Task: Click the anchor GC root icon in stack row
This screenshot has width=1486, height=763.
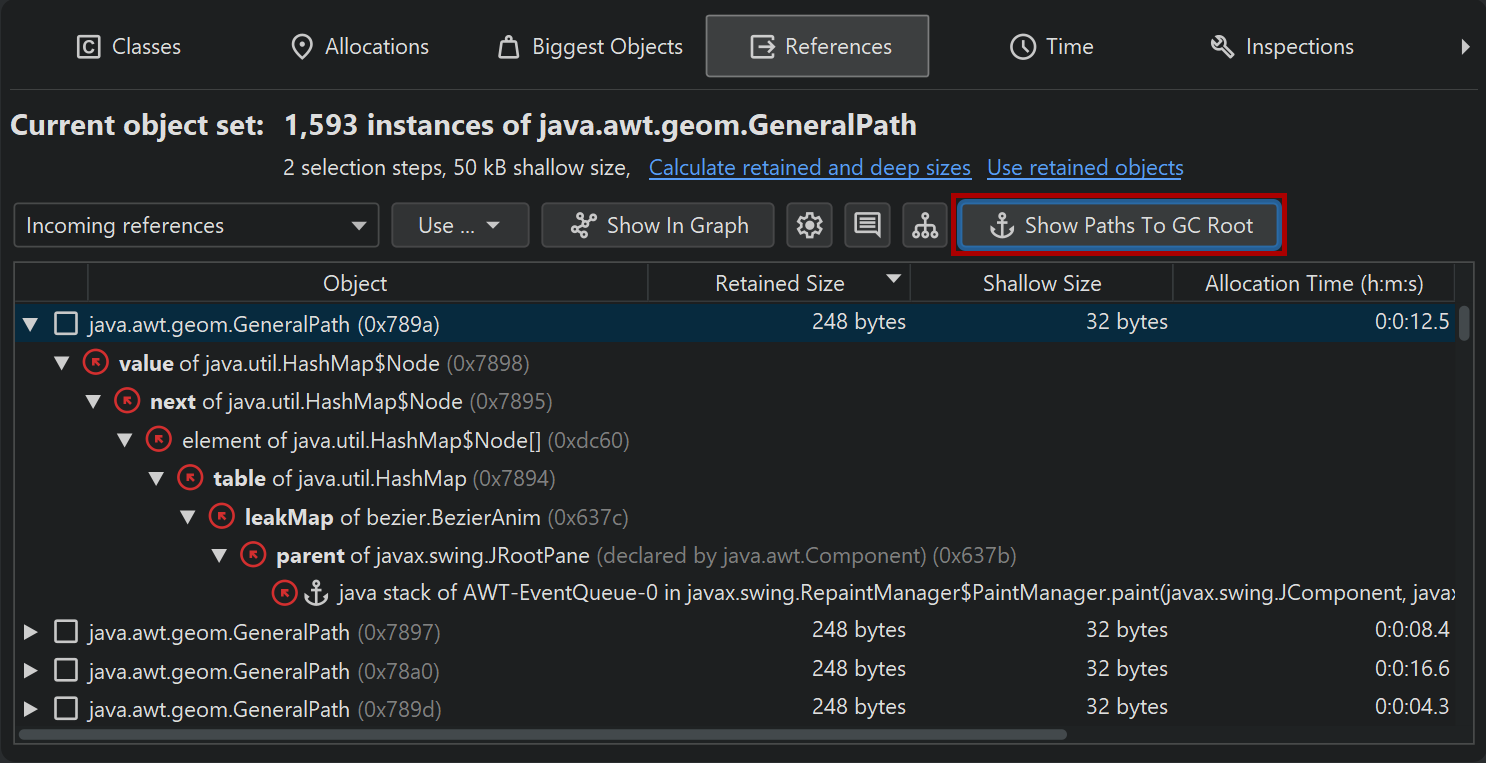Action: point(316,593)
